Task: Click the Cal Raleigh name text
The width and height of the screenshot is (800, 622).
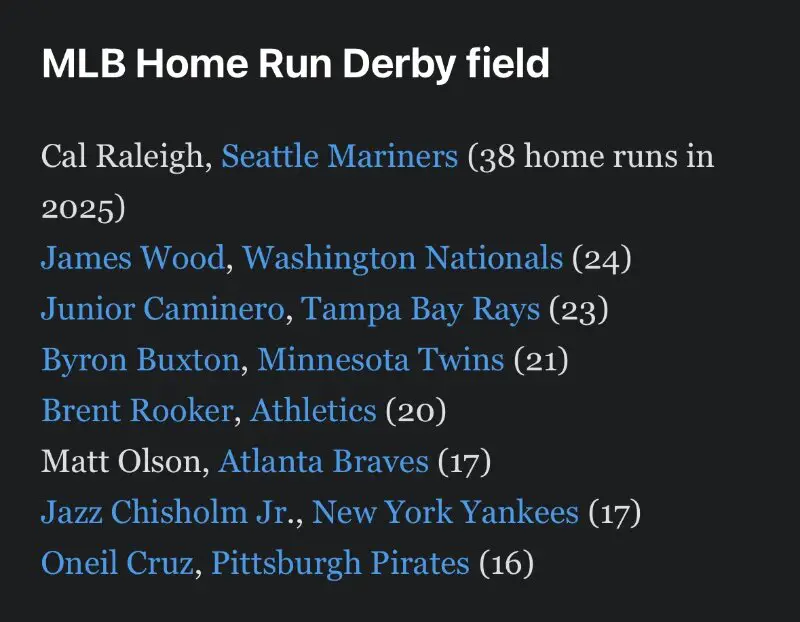Action: [x=124, y=156]
